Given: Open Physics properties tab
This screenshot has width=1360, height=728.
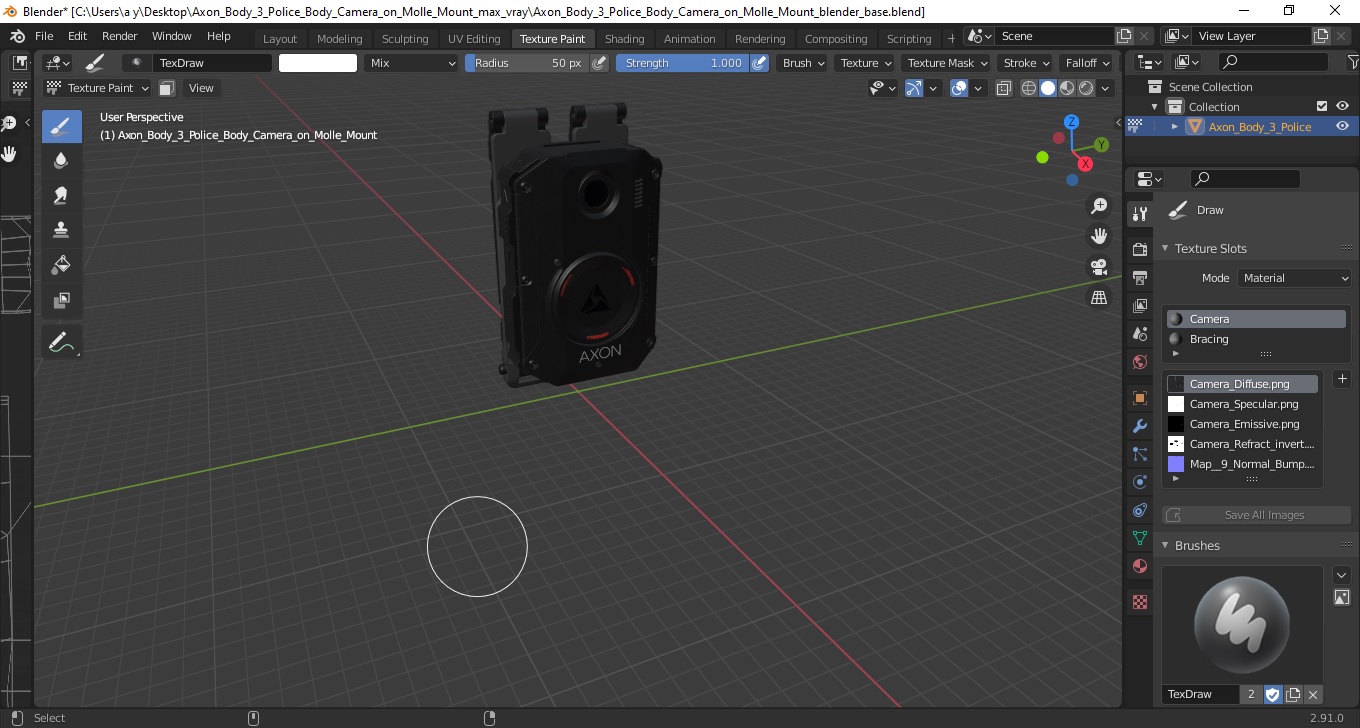Looking at the screenshot, I should 1139,482.
